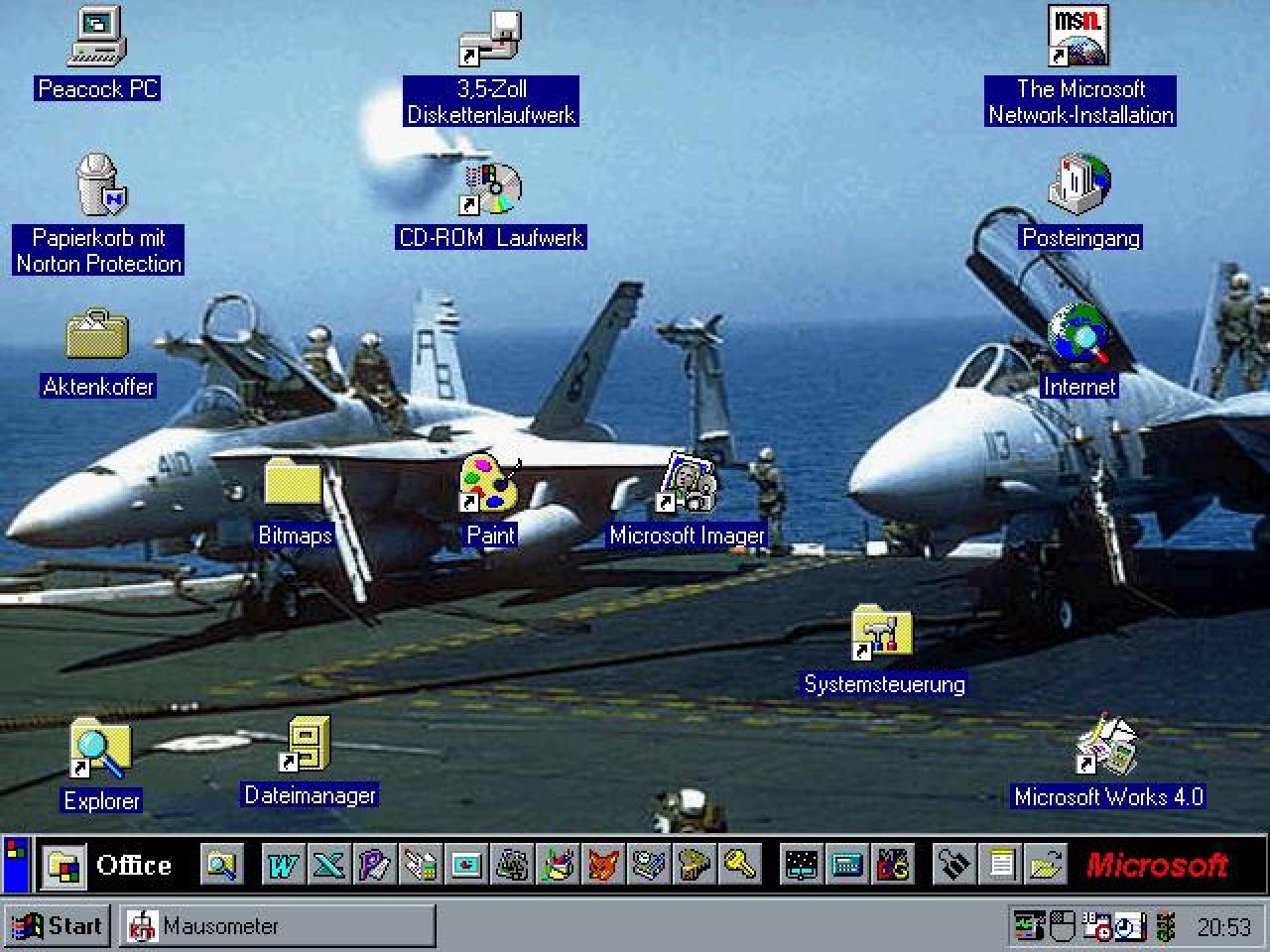This screenshot has height=952, width=1270.
Task: Launch PowerPoint from Office shortcut bar
Action: coord(374,865)
